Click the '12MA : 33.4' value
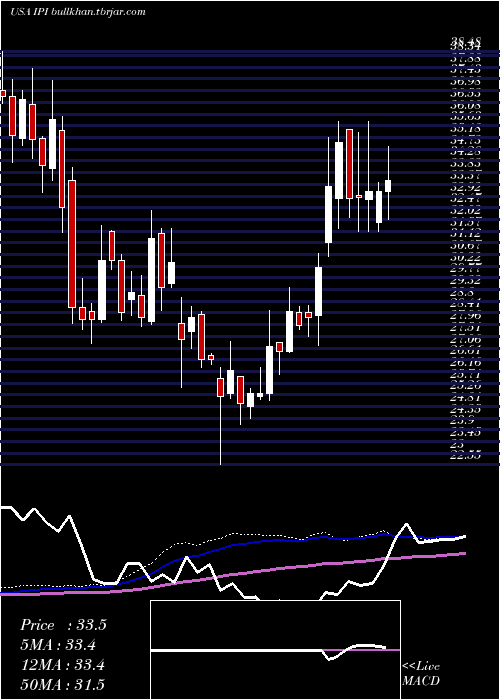 point(63,665)
